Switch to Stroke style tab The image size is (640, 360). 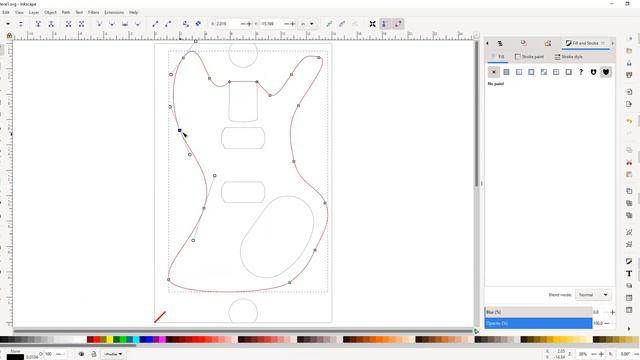pos(569,57)
